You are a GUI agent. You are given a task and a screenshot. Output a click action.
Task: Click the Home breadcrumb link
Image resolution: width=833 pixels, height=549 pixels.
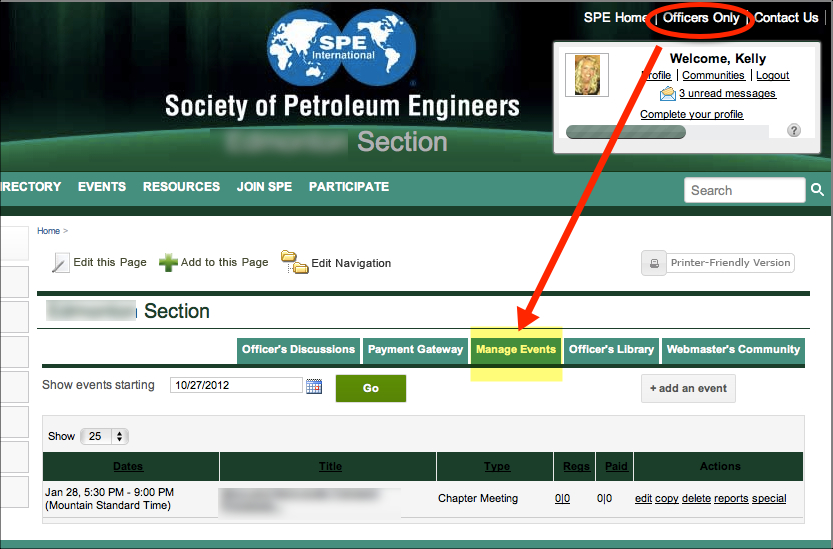coord(48,231)
